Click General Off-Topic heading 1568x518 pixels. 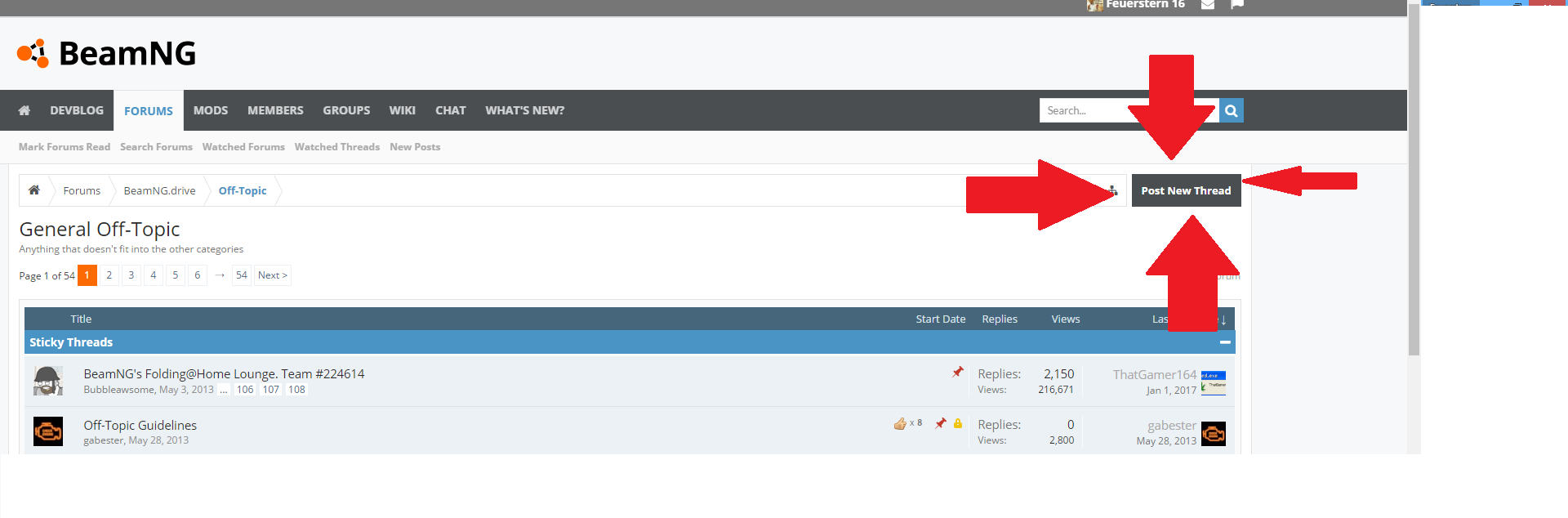[x=100, y=230]
